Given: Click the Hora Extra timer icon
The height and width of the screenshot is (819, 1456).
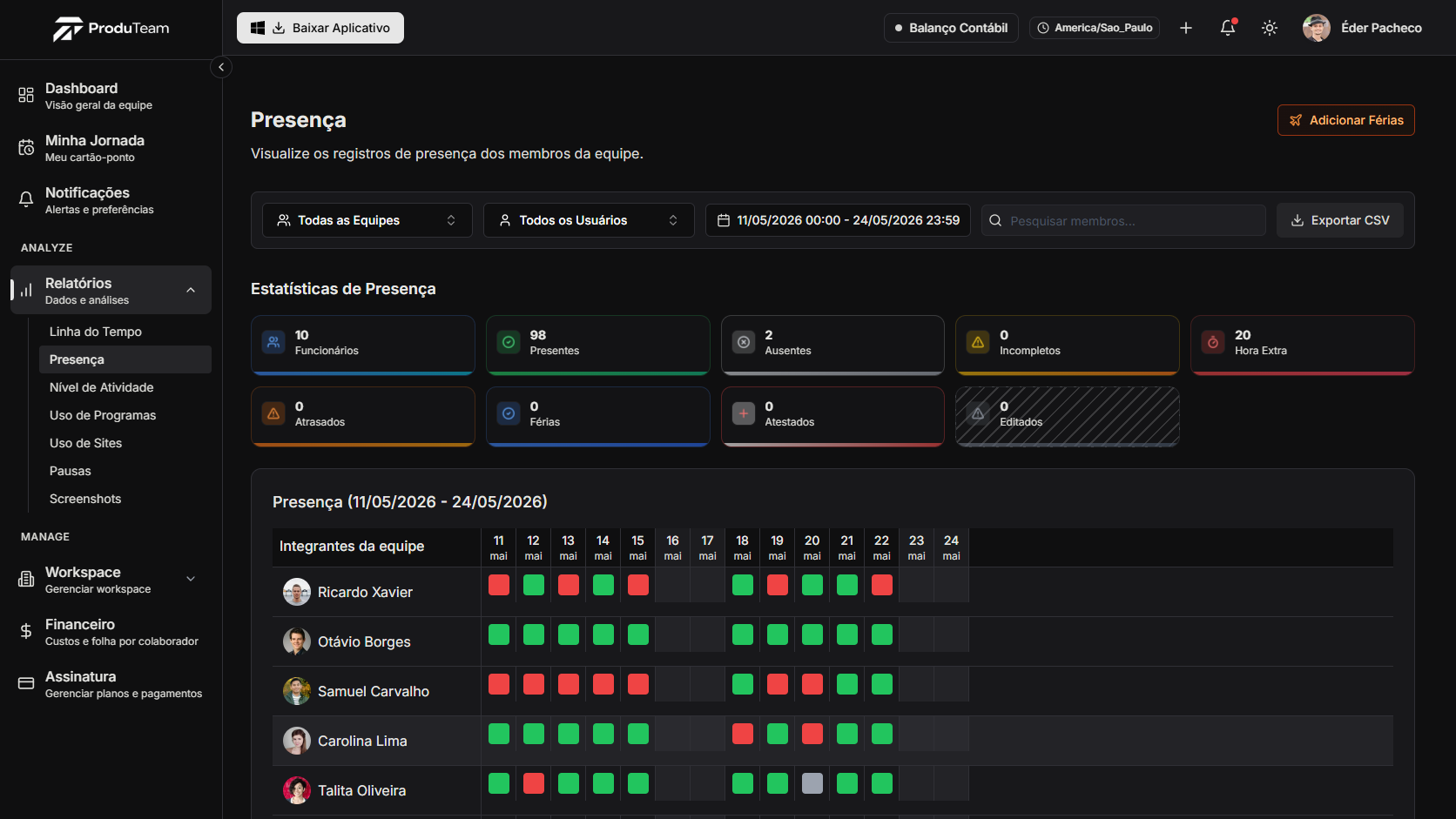Looking at the screenshot, I should pos(1213,342).
